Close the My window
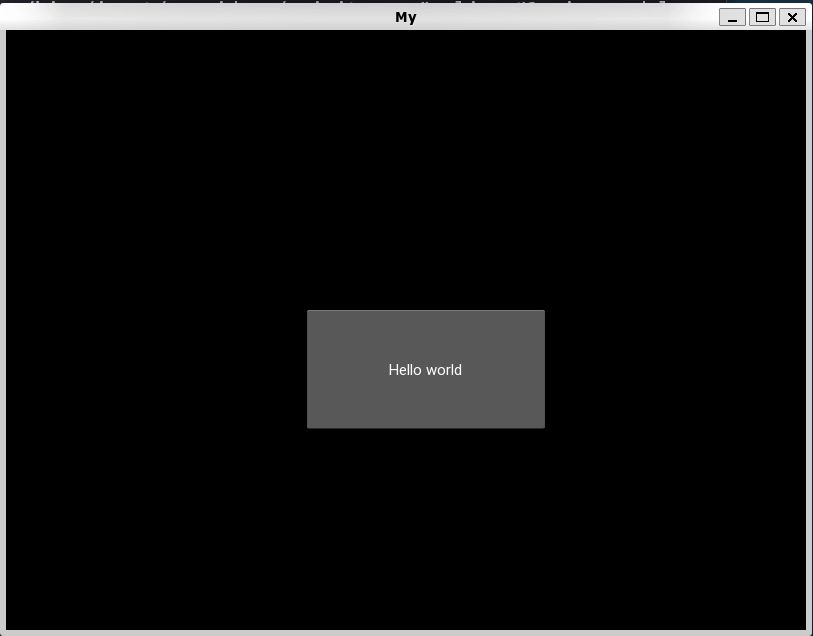 [x=792, y=18]
